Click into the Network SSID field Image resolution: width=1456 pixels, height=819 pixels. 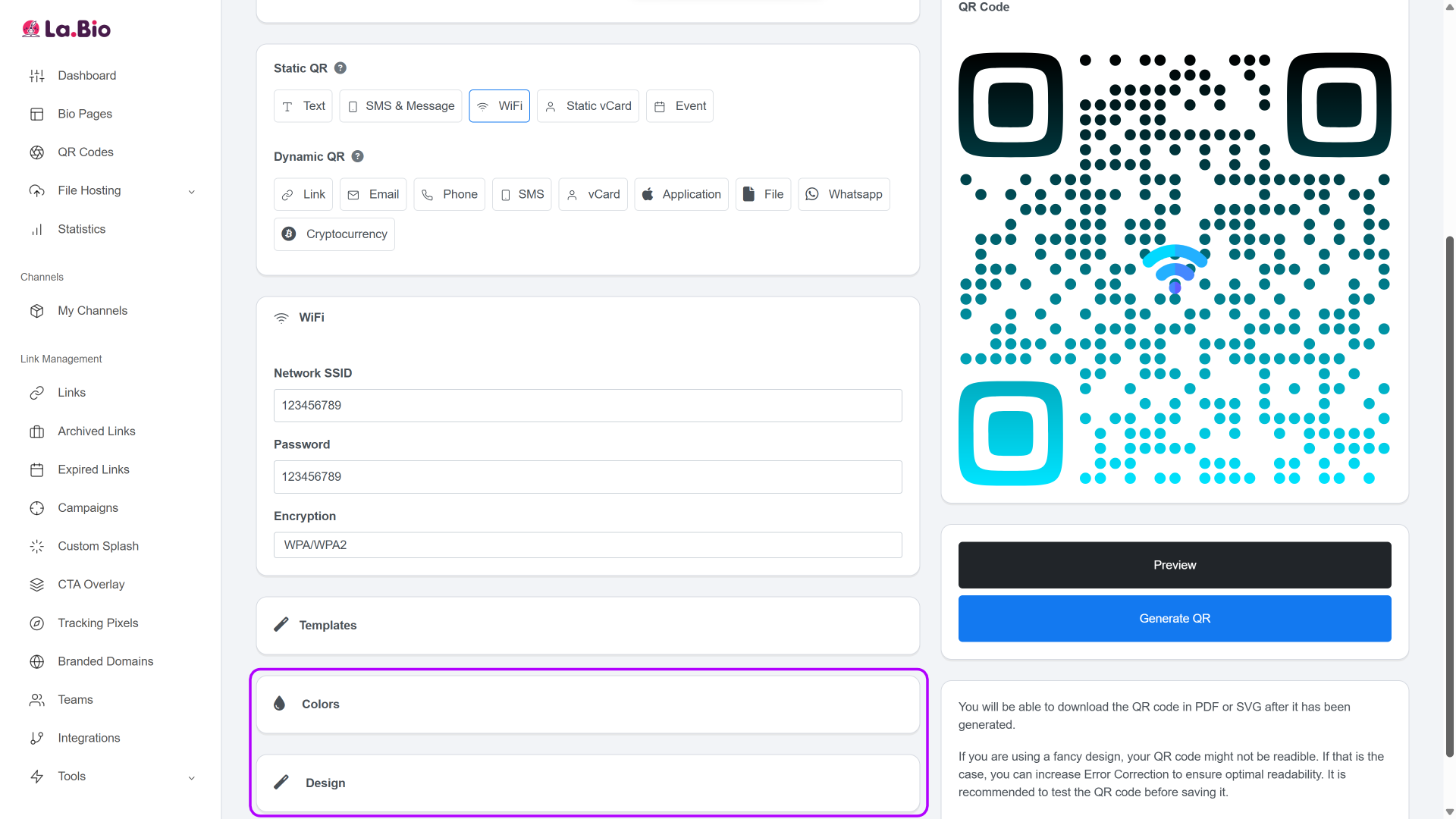(x=588, y=406)
